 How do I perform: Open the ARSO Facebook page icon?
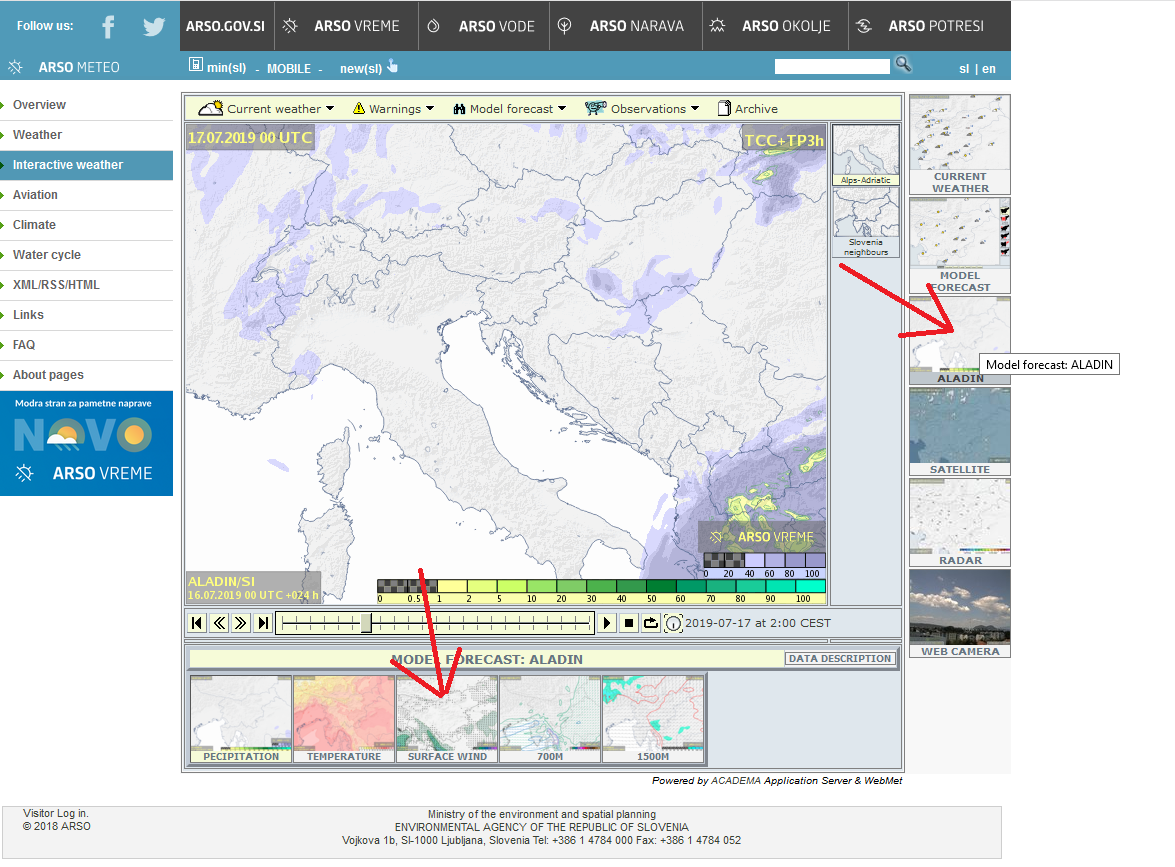(109, 27)
